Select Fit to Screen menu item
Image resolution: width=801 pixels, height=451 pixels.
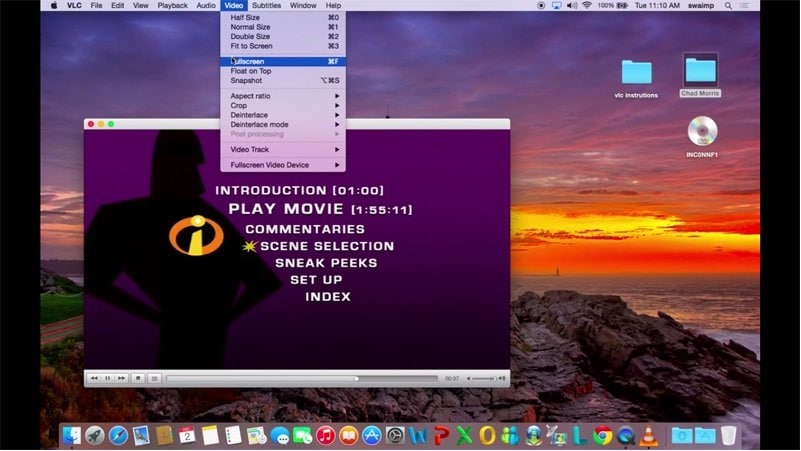click(x=283, y=46)
